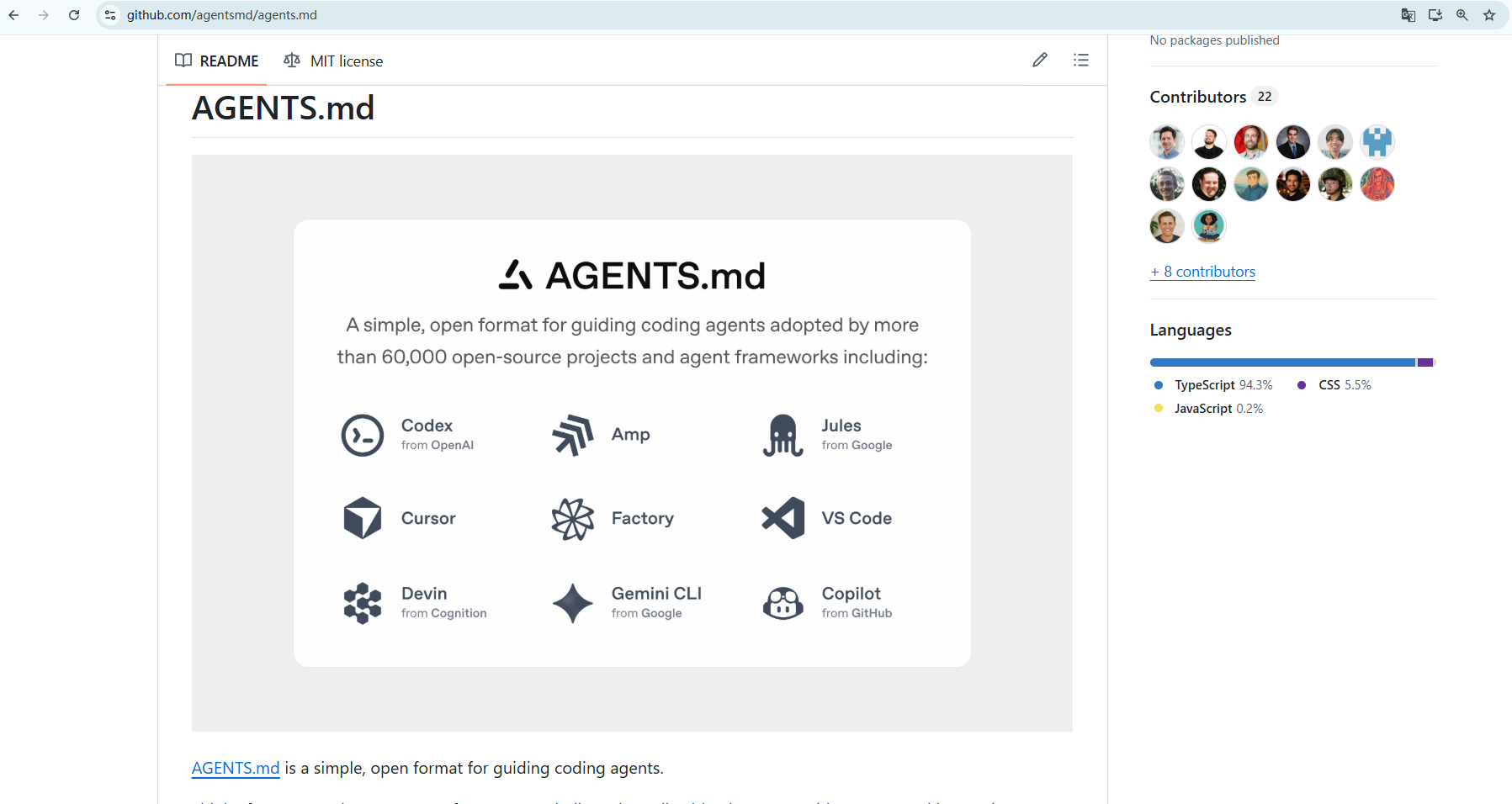
Task: Click the Languages heading
Action: coord(1191,330)
